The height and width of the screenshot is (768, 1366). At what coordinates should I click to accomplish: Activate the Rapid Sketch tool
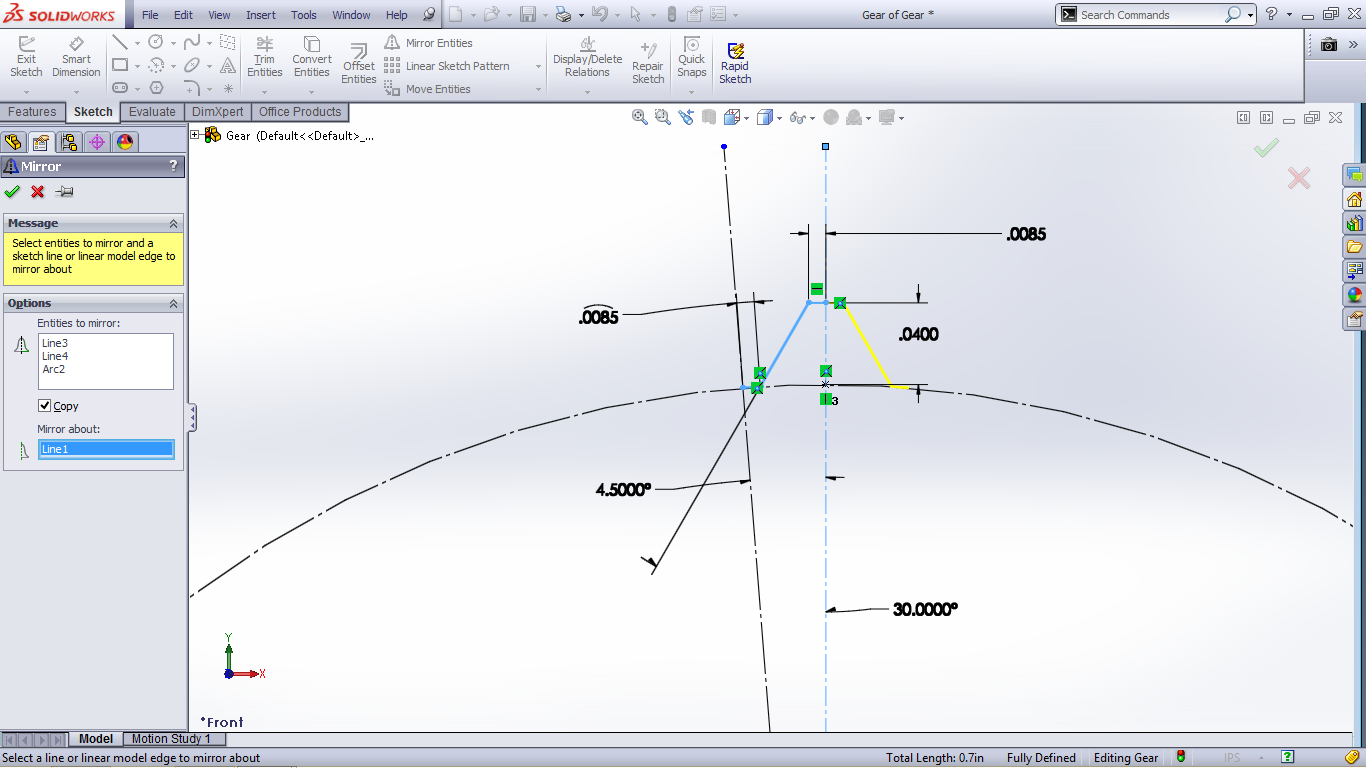pyautogui.click(x=735, y=63)
